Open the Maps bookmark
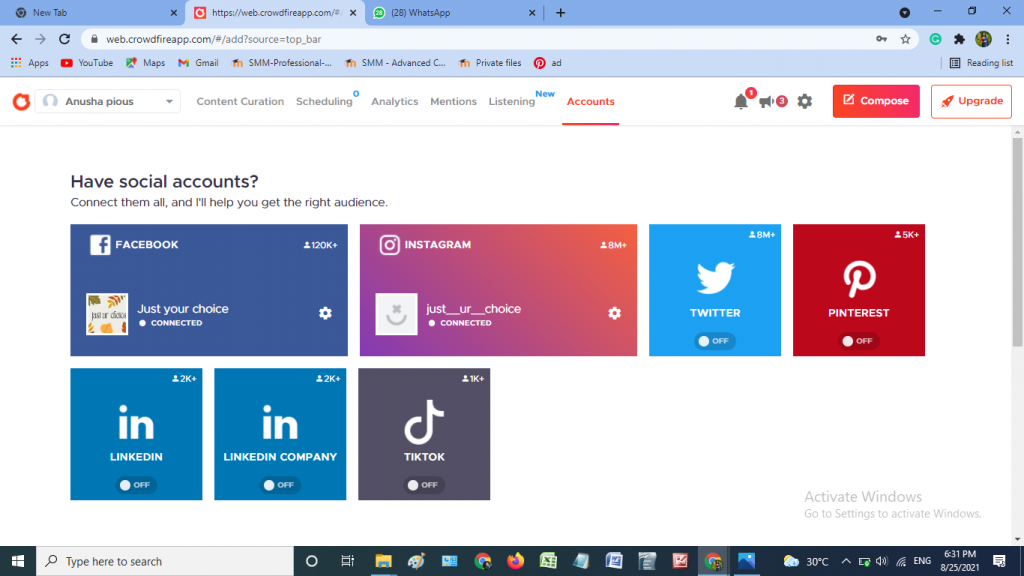Image resolution: width=1024 pixels, height=576 pixels. pos(145,63)
